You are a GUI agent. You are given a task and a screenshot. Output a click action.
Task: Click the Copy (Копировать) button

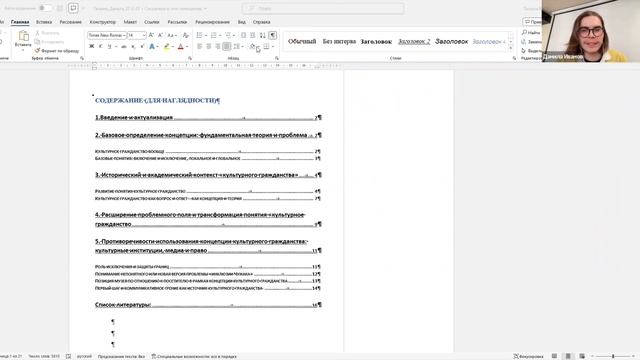(49, 42)
